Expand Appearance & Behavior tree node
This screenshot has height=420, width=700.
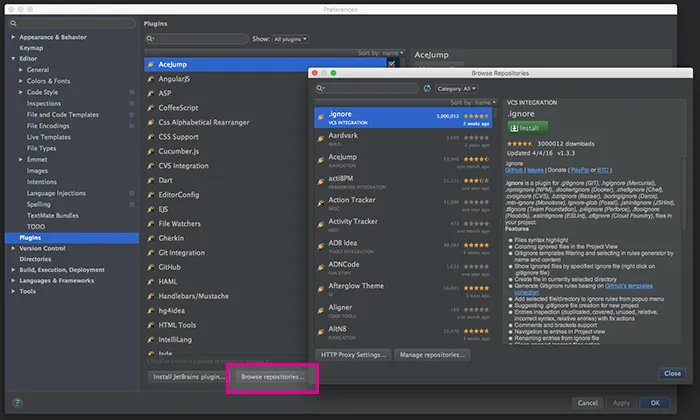pos(13,37)
